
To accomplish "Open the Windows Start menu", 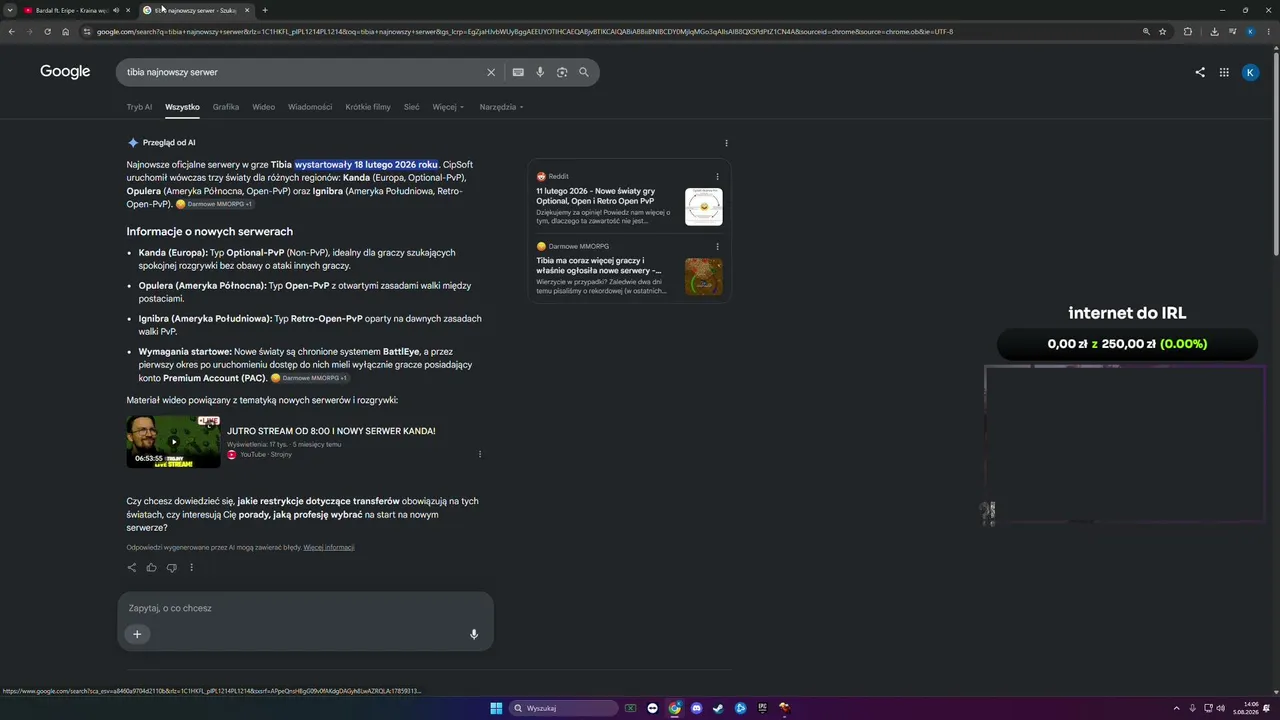I will point(496,708).
